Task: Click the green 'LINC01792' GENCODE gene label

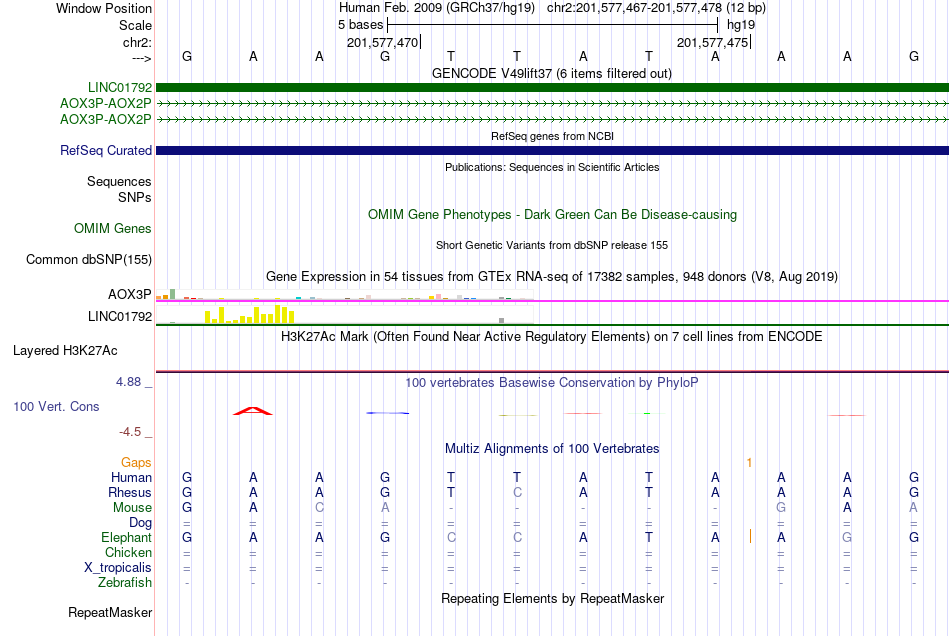Action: [120, 88]
